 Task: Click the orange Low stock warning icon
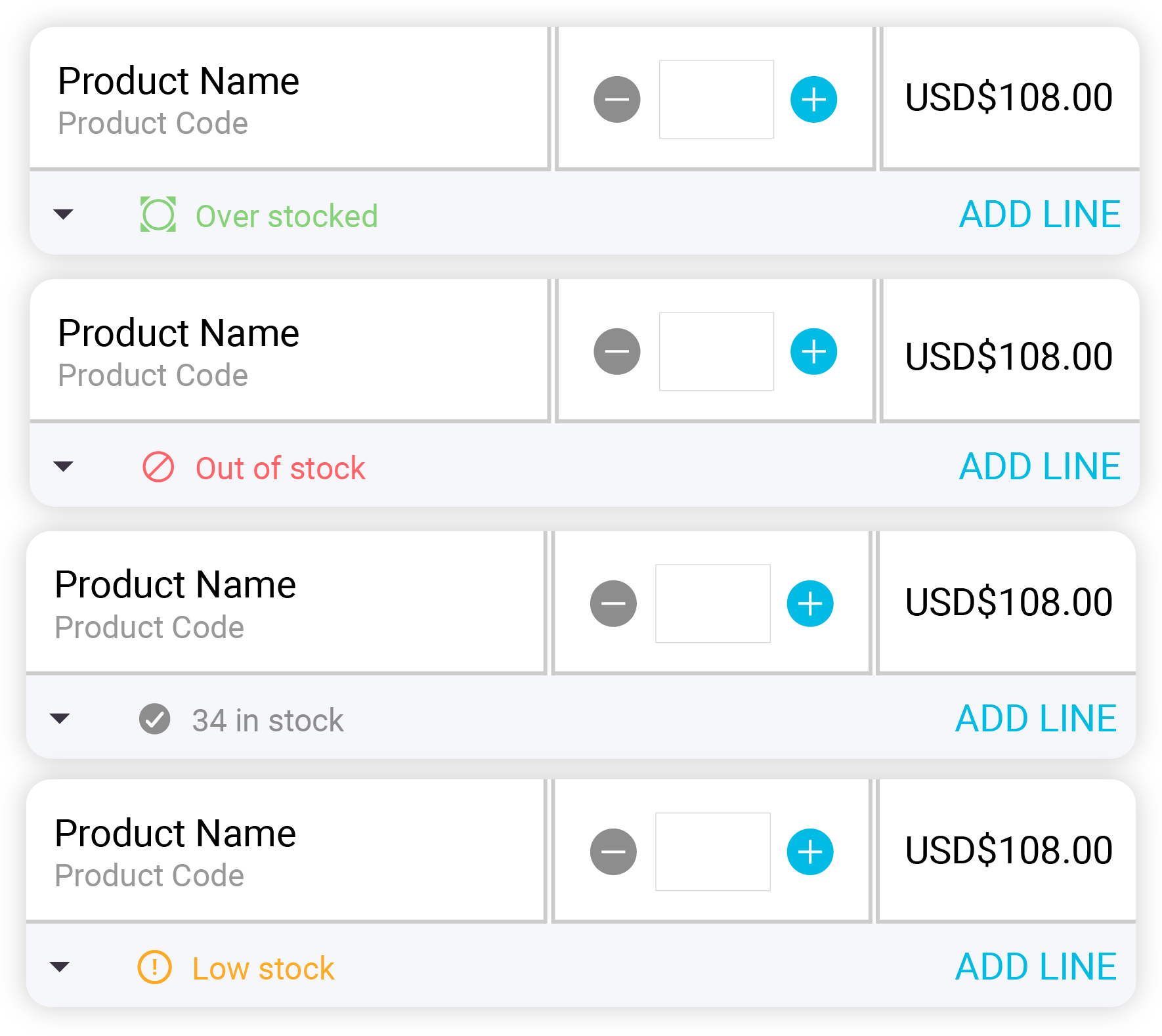[154, 967]
